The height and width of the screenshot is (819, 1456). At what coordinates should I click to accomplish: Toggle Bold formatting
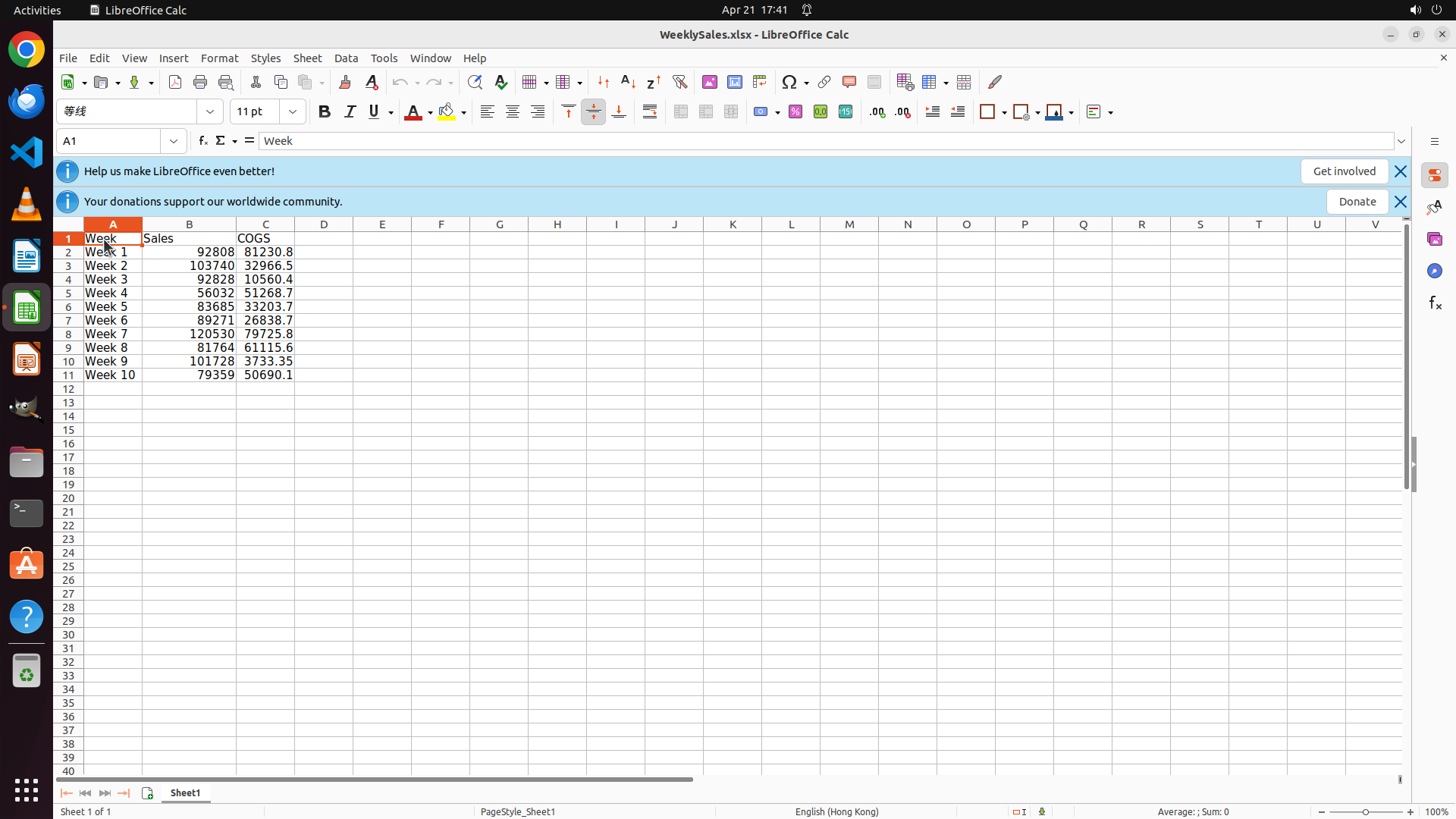(x=325, y=112)
